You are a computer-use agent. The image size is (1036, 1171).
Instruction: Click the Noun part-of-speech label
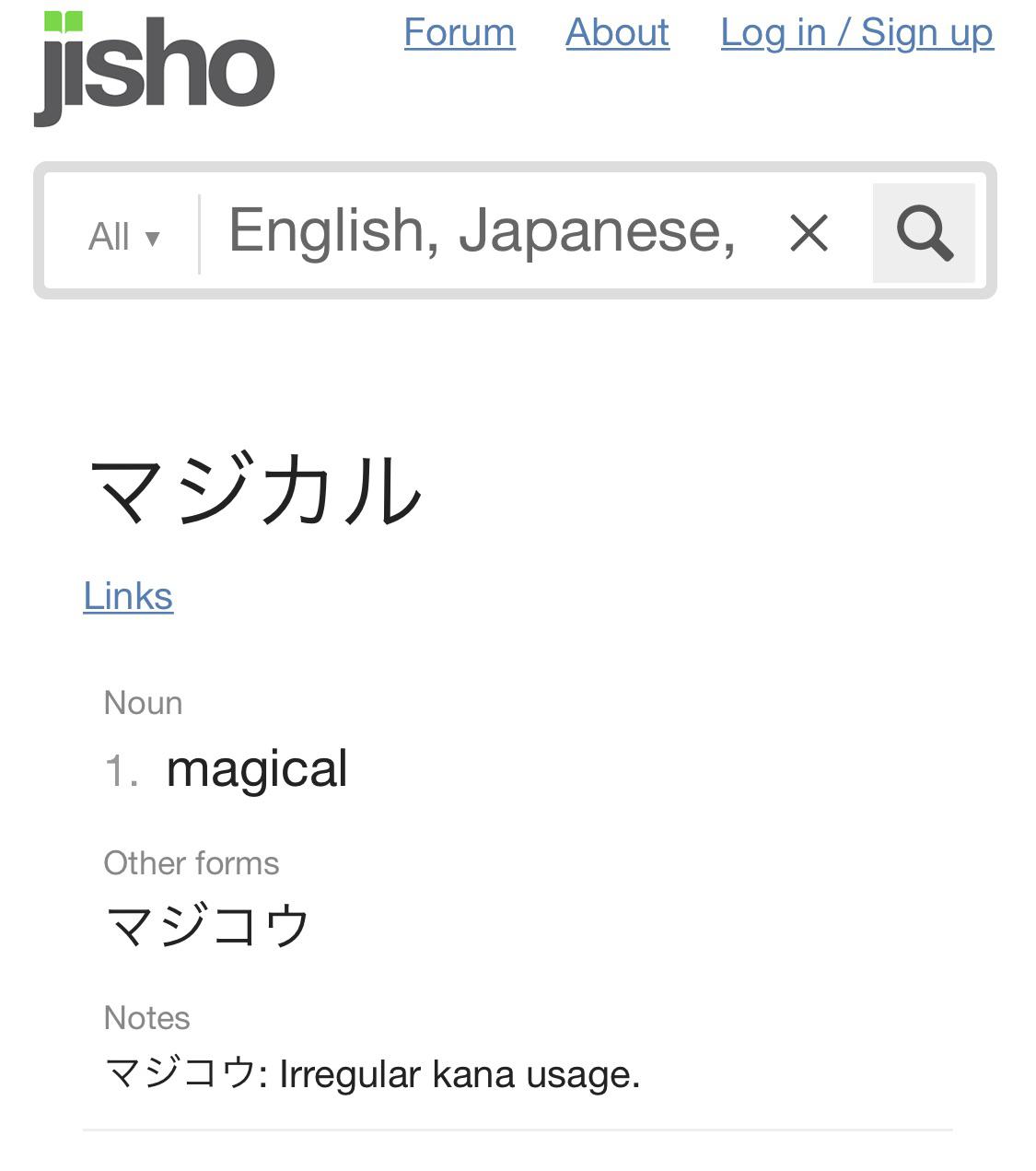coord(144,702)
